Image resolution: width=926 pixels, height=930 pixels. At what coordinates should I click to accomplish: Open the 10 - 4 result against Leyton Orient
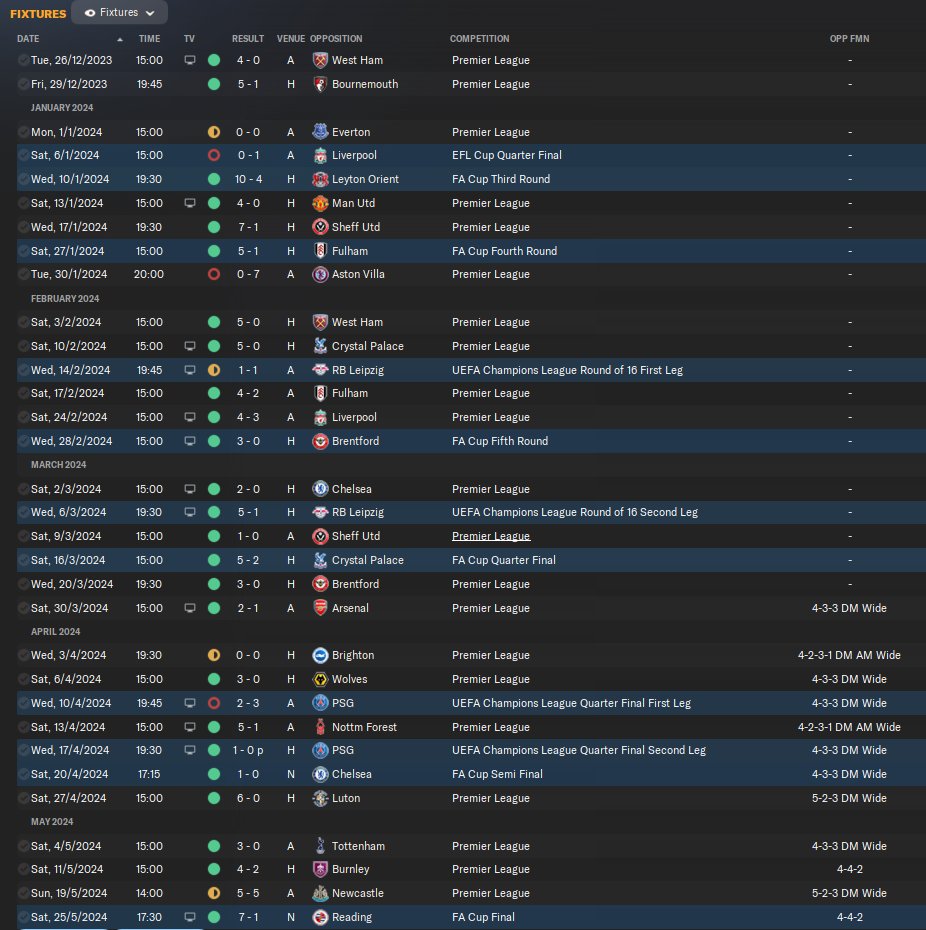(248, 179)
